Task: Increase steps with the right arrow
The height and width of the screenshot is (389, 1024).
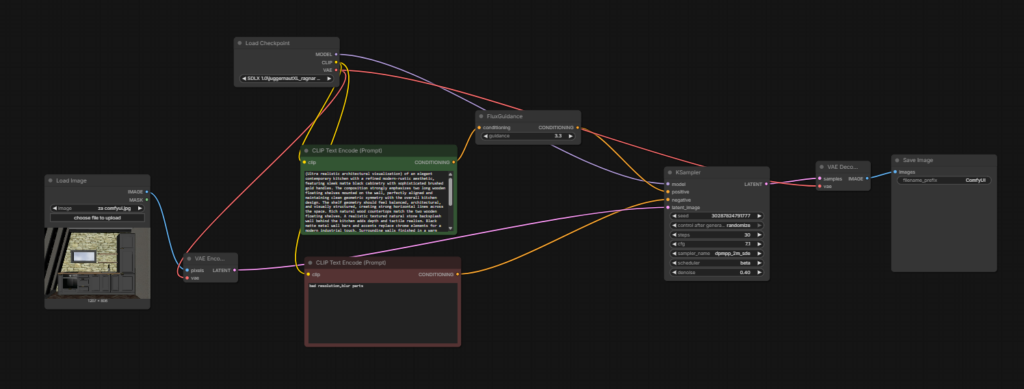Action: click(x=759, y=234)
